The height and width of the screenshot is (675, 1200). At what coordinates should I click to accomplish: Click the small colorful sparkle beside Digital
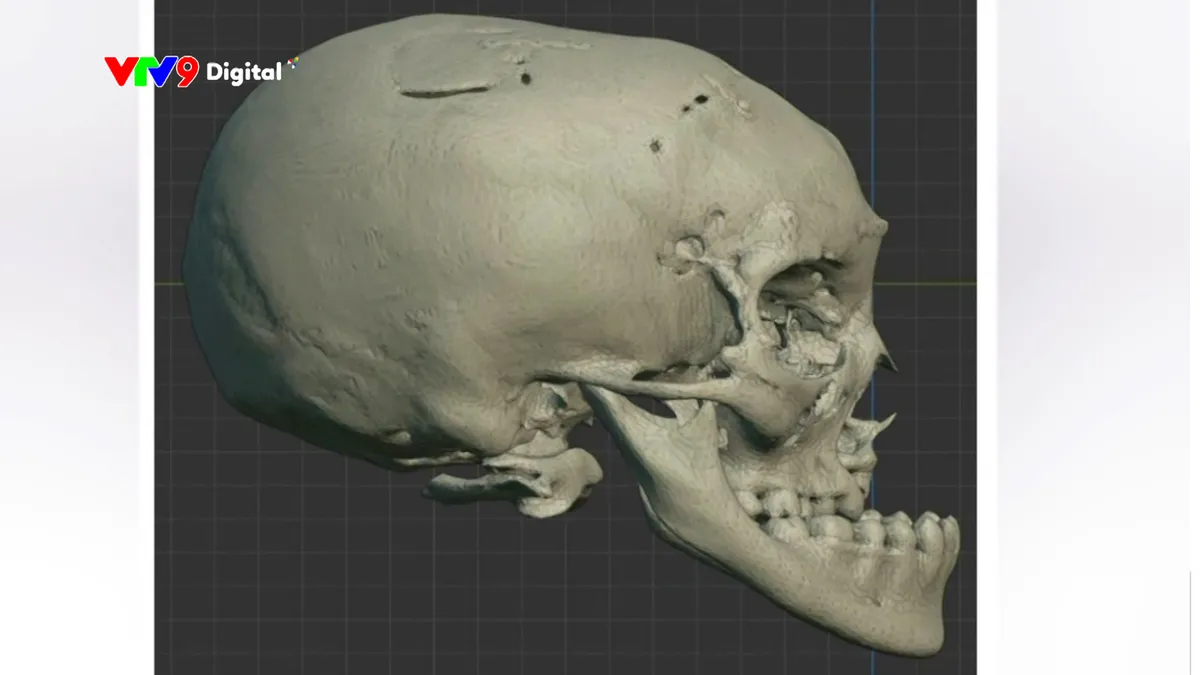[292, 65]
